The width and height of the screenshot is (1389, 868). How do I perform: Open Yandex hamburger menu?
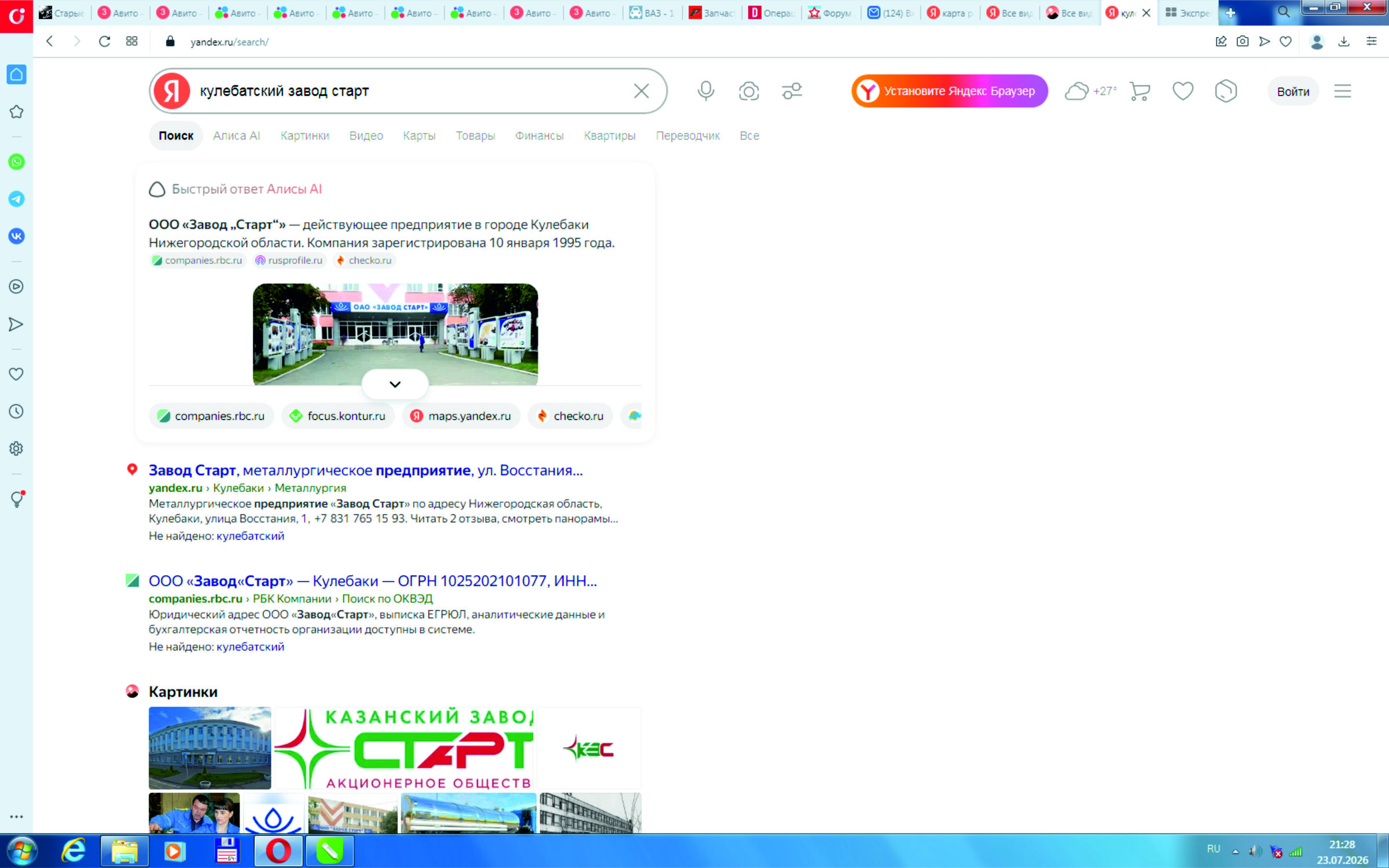point(1343,91)
